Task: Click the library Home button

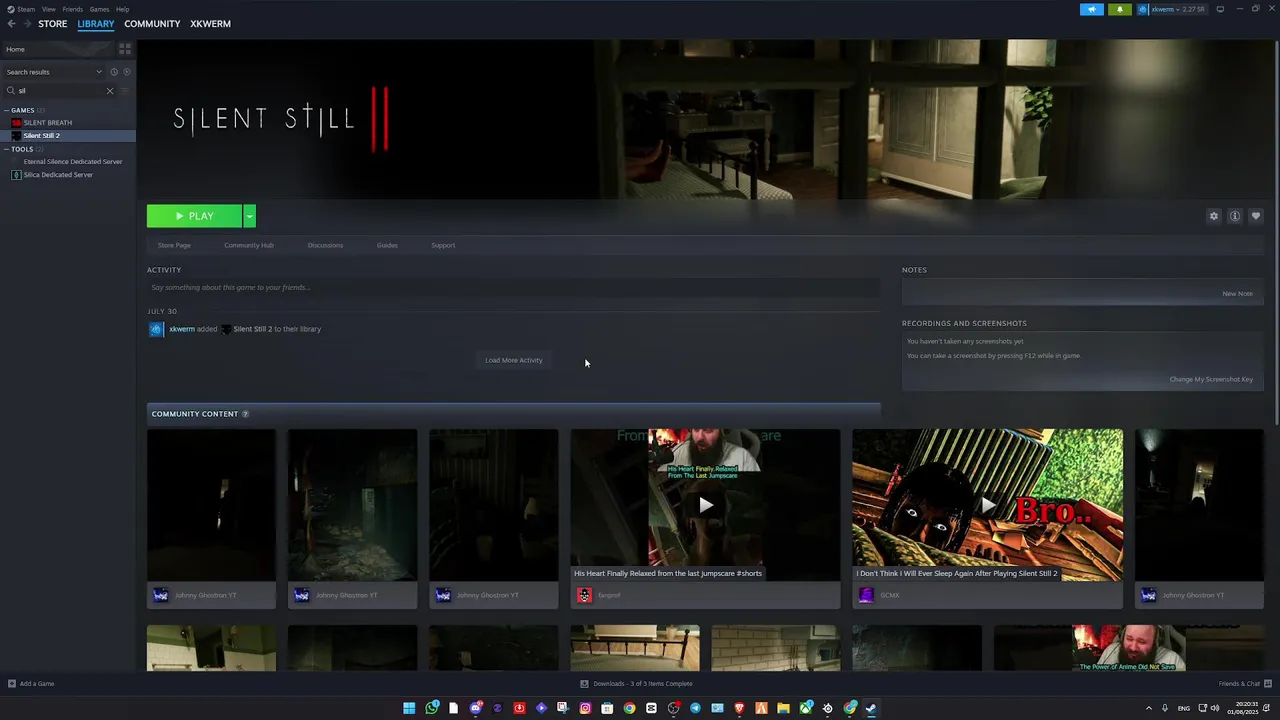Action: [x=58, y=49]
